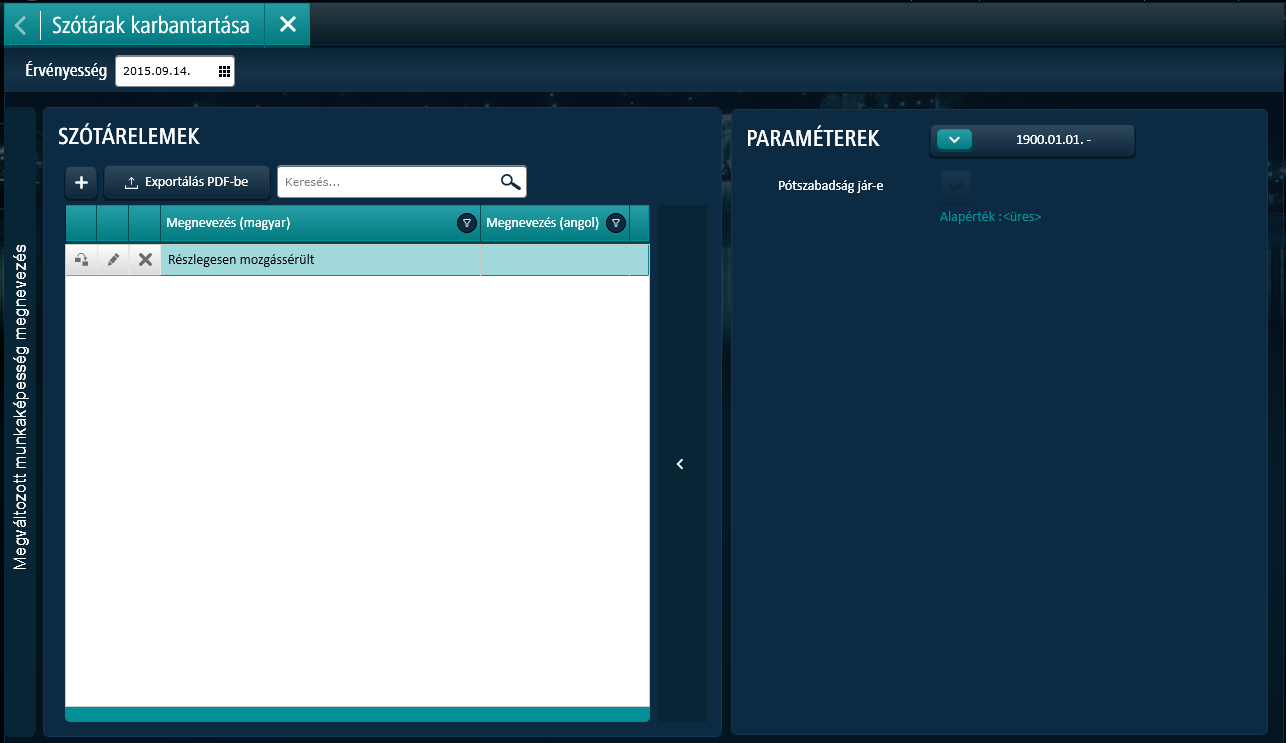The height and width of the screenshot is (743, 1286).
Task: Open filter for Megnevezés (angol) column
Action: [x=615, y=223]
